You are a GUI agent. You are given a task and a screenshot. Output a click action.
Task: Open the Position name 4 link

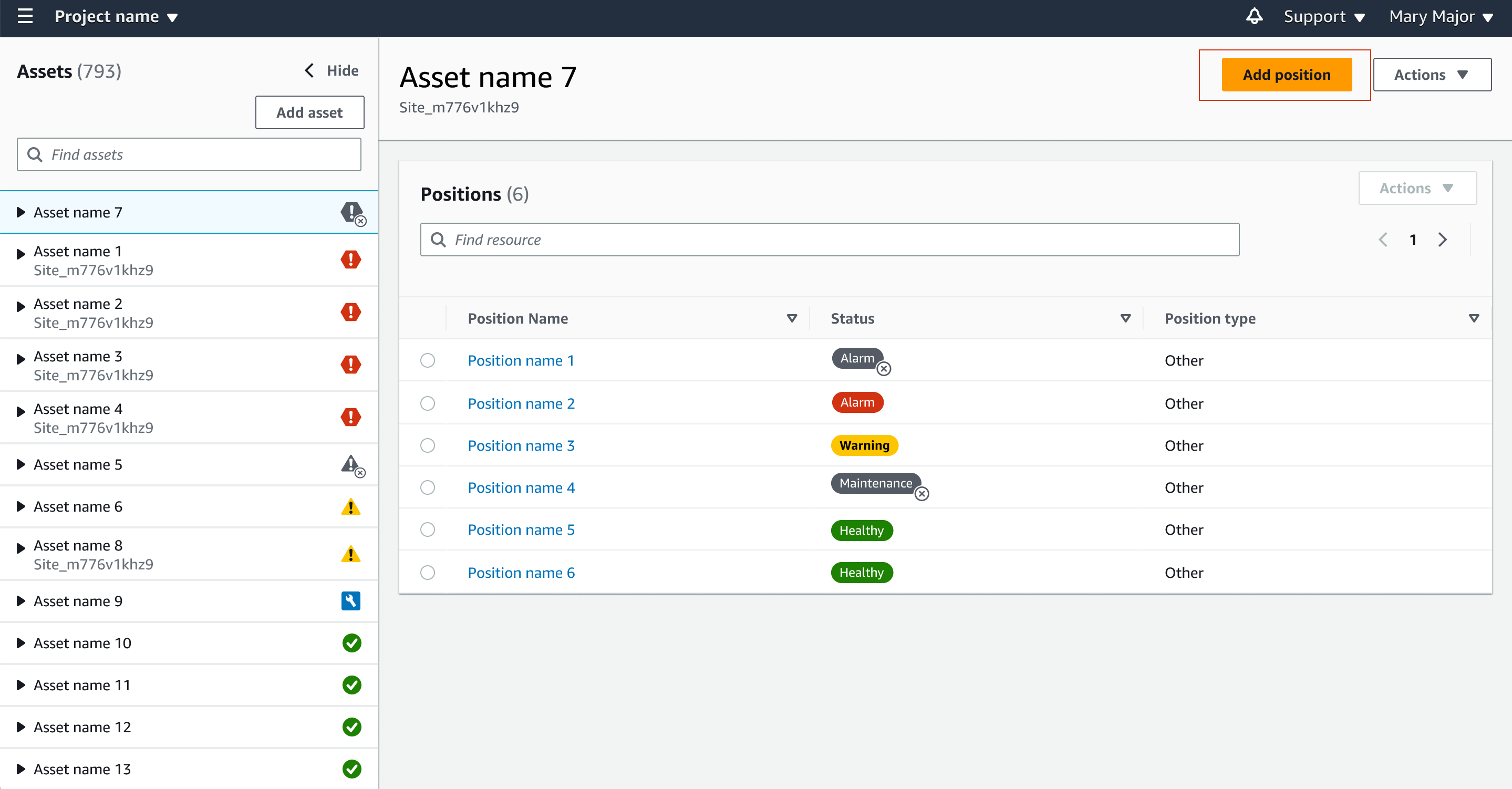pos(521,487)
